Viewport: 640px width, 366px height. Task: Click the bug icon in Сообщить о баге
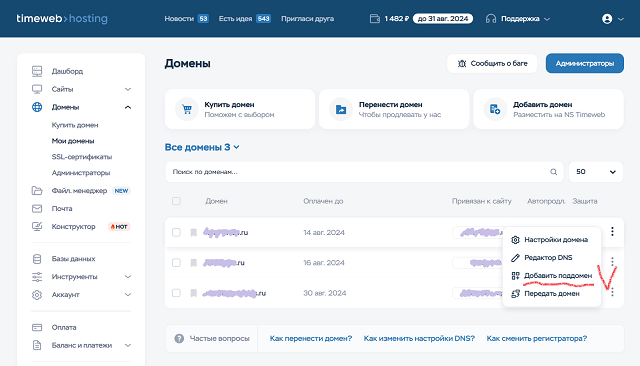tap(462, 64)
